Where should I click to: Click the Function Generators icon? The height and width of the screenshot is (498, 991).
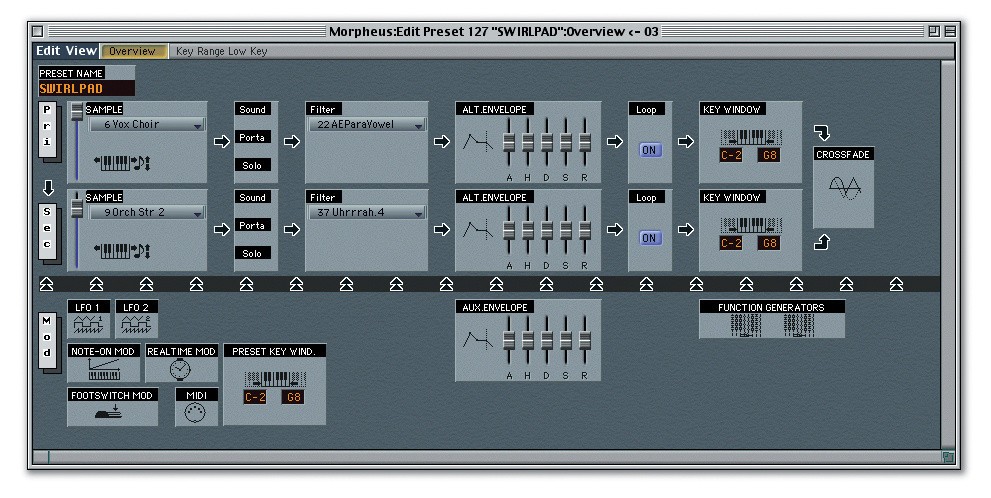(772, 325)
